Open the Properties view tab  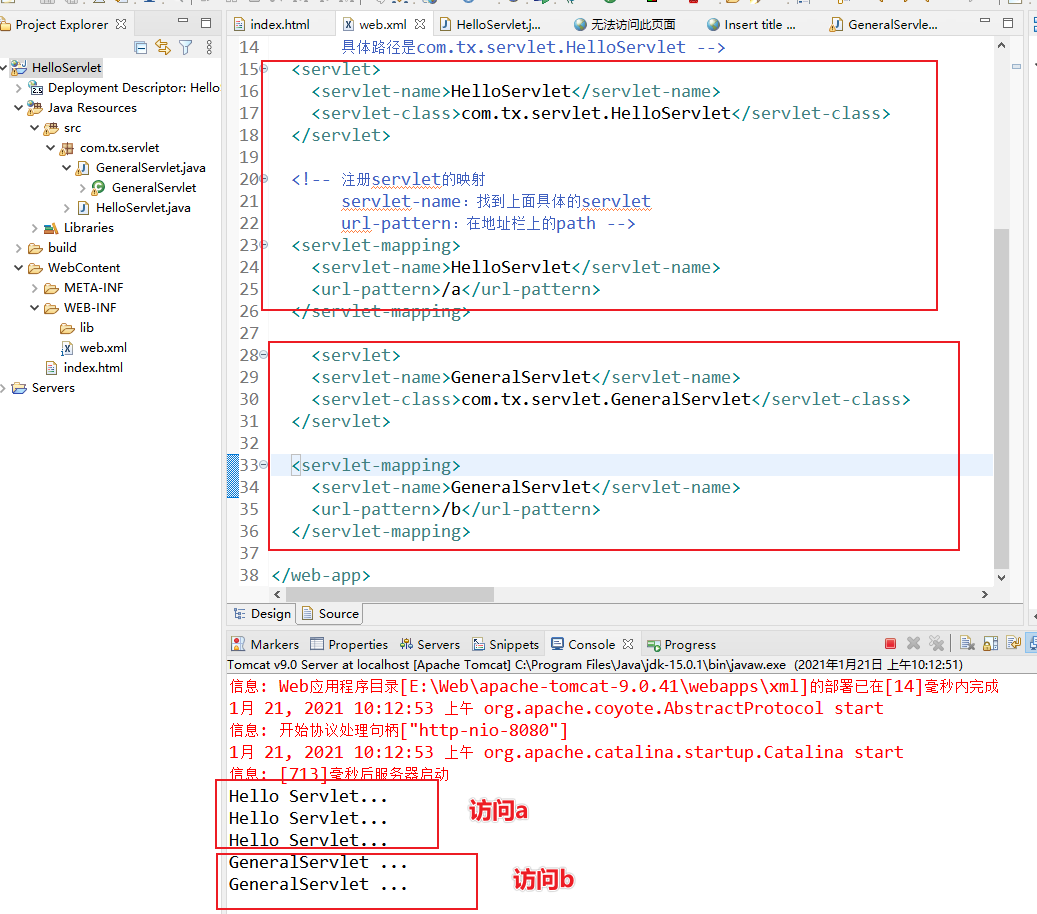point(349,644)
